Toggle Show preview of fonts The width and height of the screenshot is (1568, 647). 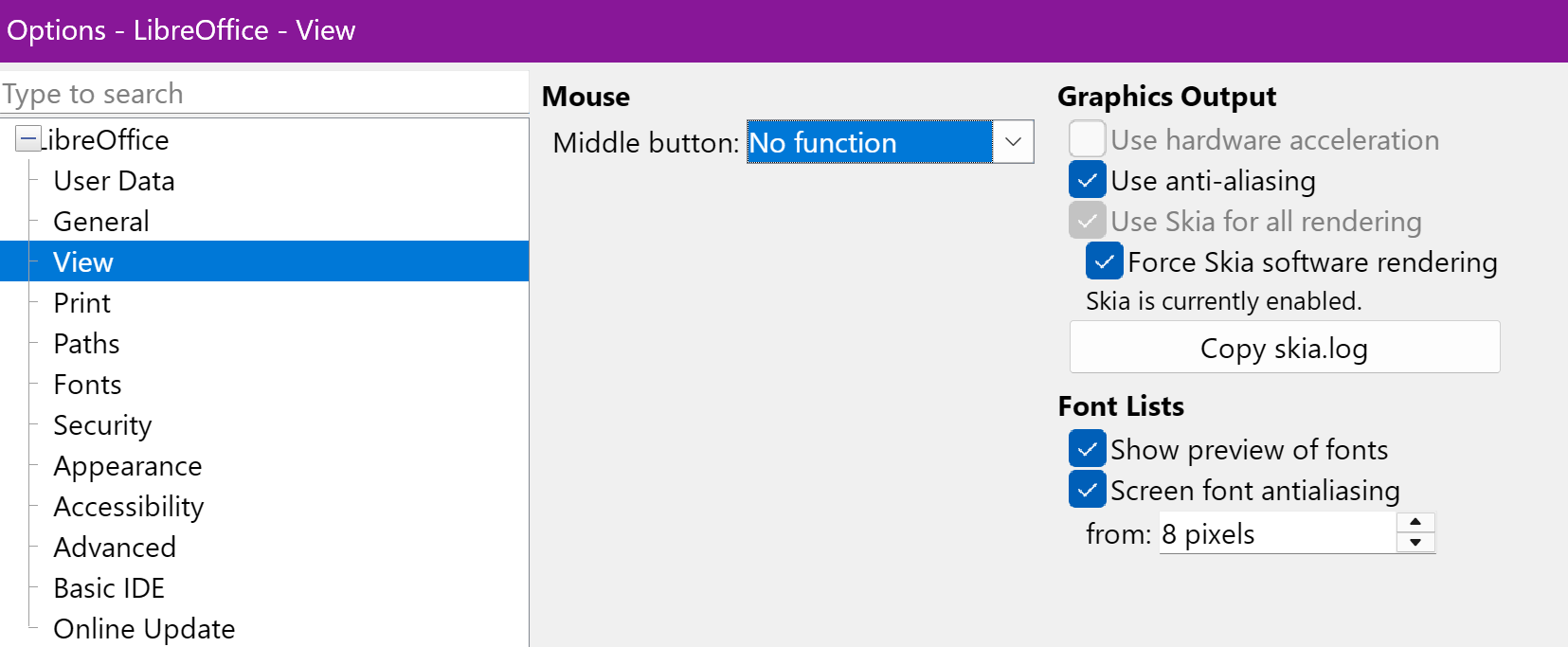pyautogui.click(x=1088, y=449)
